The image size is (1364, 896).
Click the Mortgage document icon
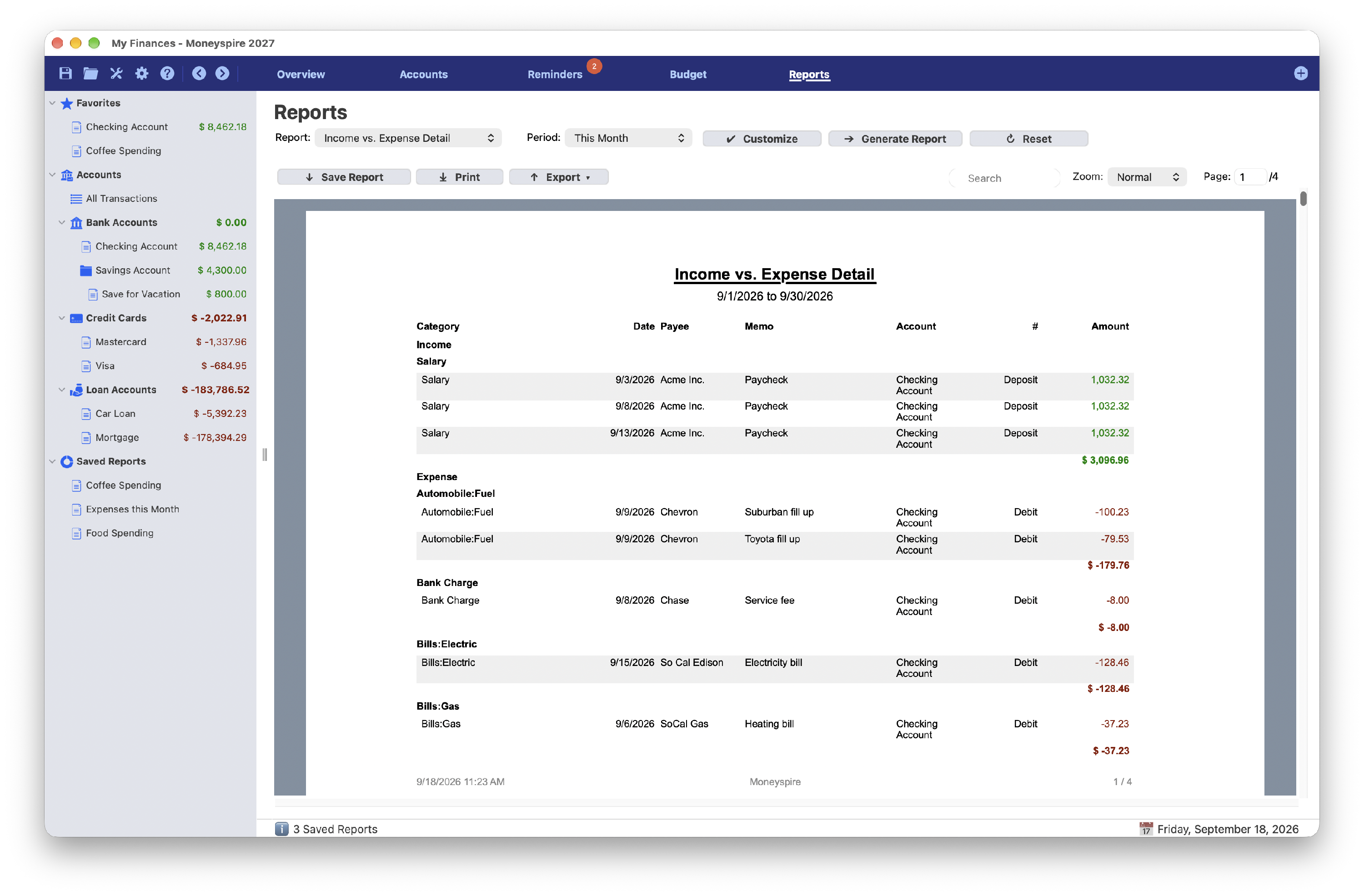pos(86,438)
